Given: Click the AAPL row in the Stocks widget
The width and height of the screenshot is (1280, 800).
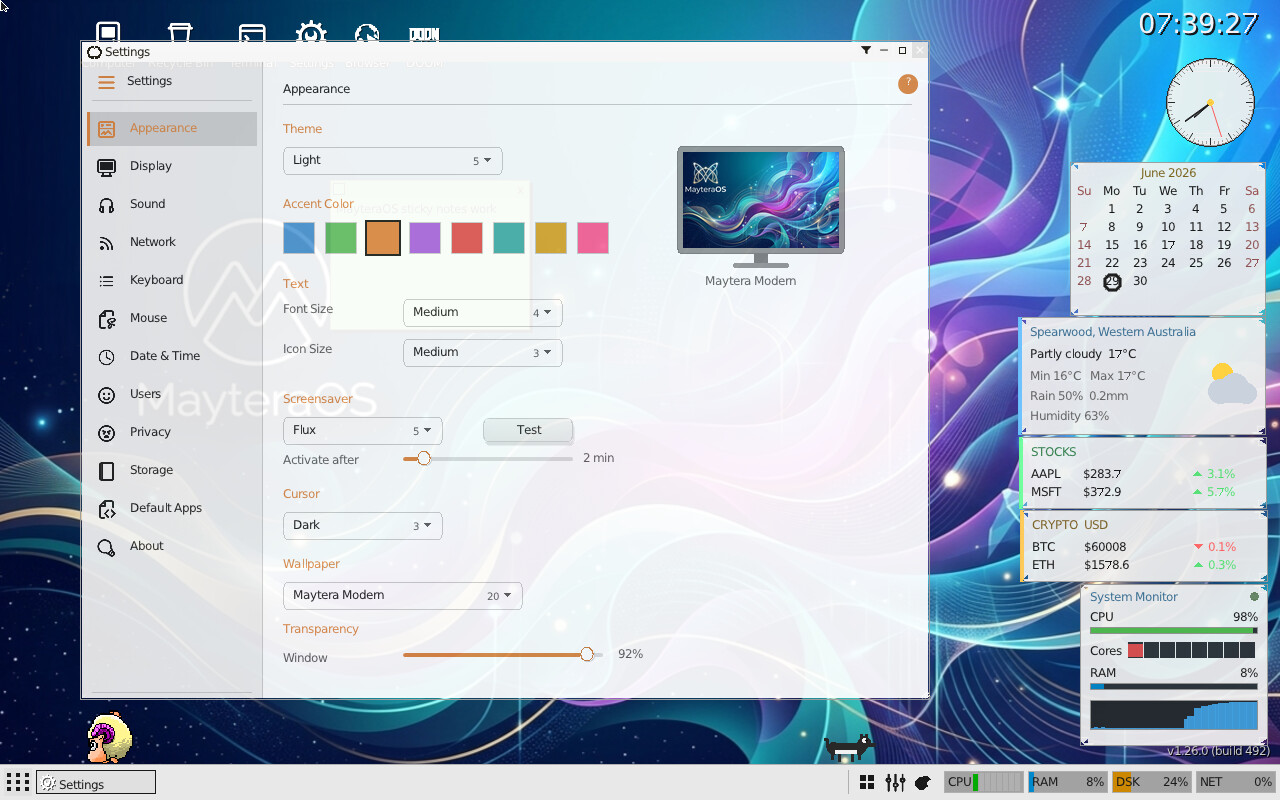Looking at the screenshot, I should pos(1142,474).
